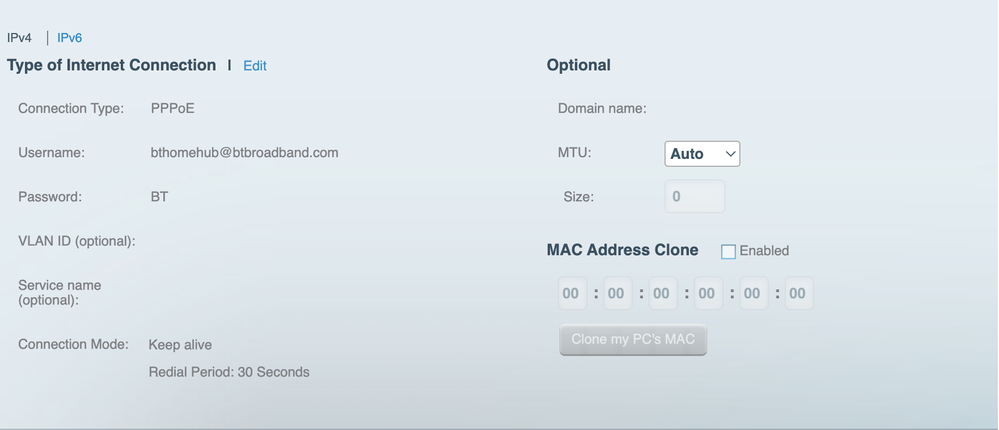Click the Redial Period 30 Seconds text
Image resolution: width=999 pixels, height=430 pixels.
229,372
